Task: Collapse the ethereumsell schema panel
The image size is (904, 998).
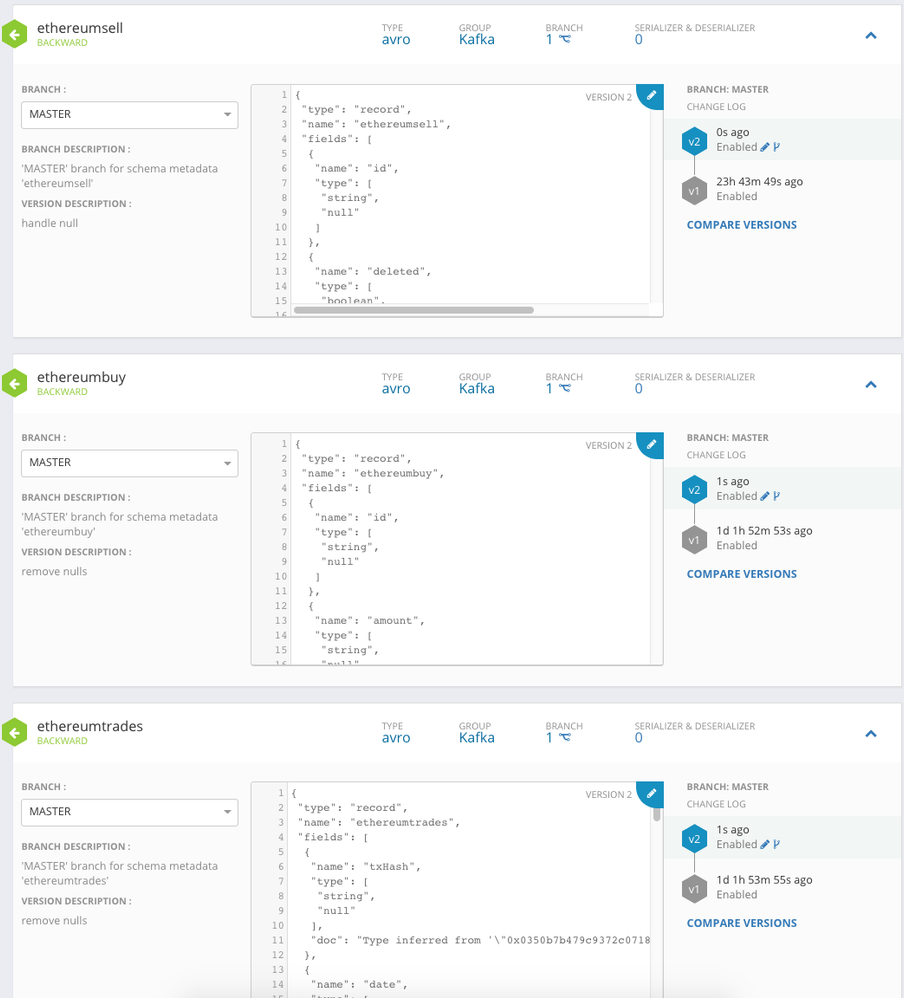Action: tap(870, 35)
